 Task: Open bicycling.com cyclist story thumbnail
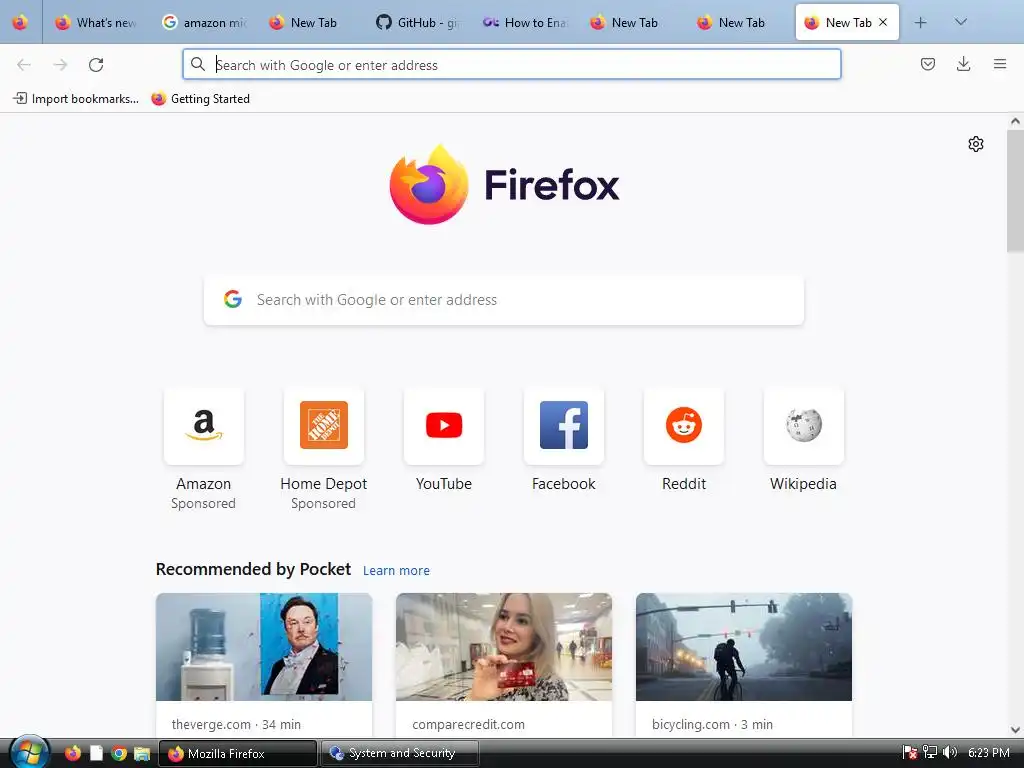(x=744, y=647)
